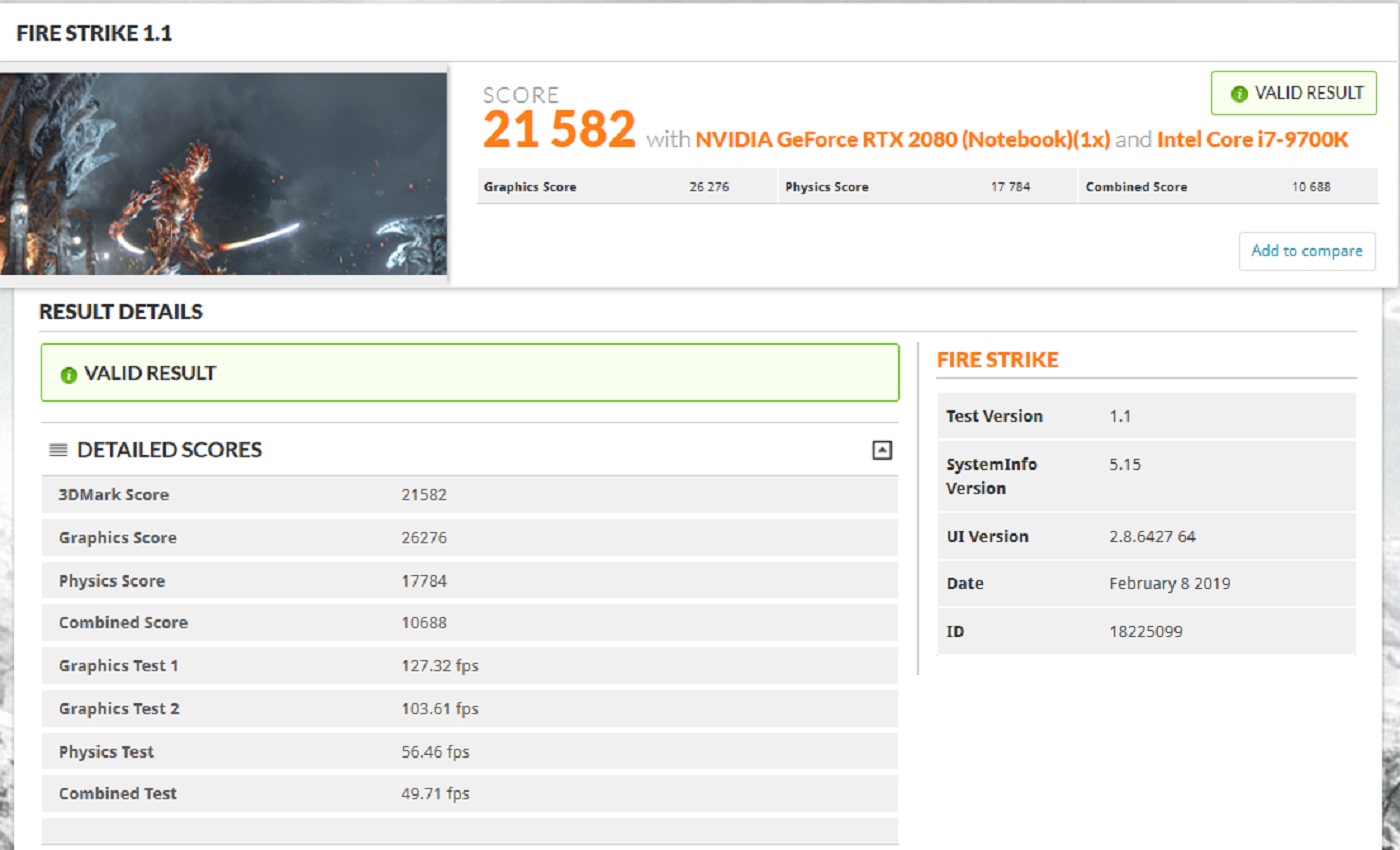Collapse the Detailed Scores section

click(881, 450)
